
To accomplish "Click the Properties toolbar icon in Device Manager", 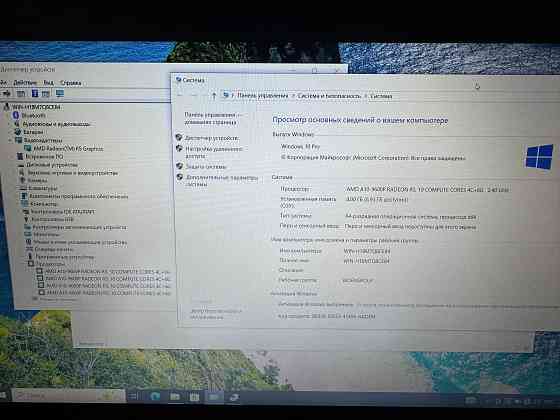I will point(21,94).
